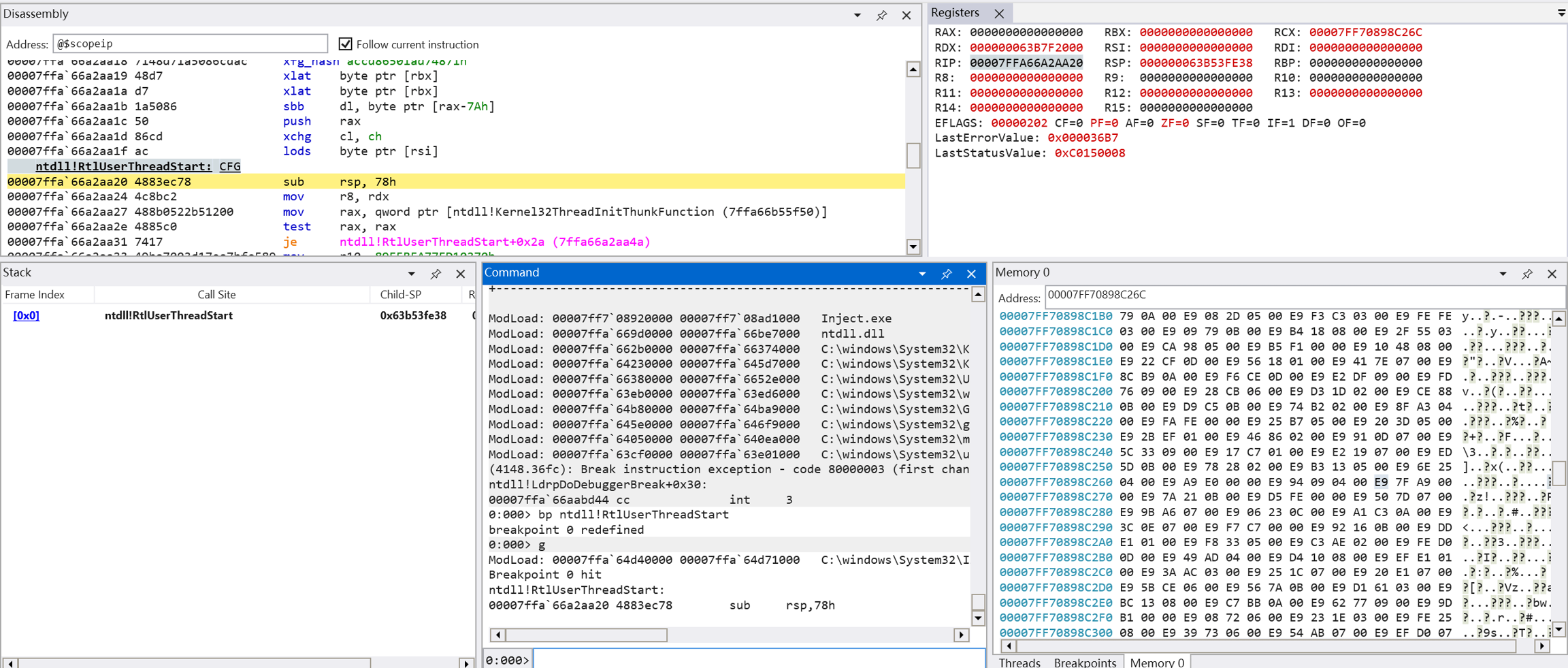This screenshot has width=1568, height=668.
Task: Click the Disassembly address input field
Action: point(190,44)
